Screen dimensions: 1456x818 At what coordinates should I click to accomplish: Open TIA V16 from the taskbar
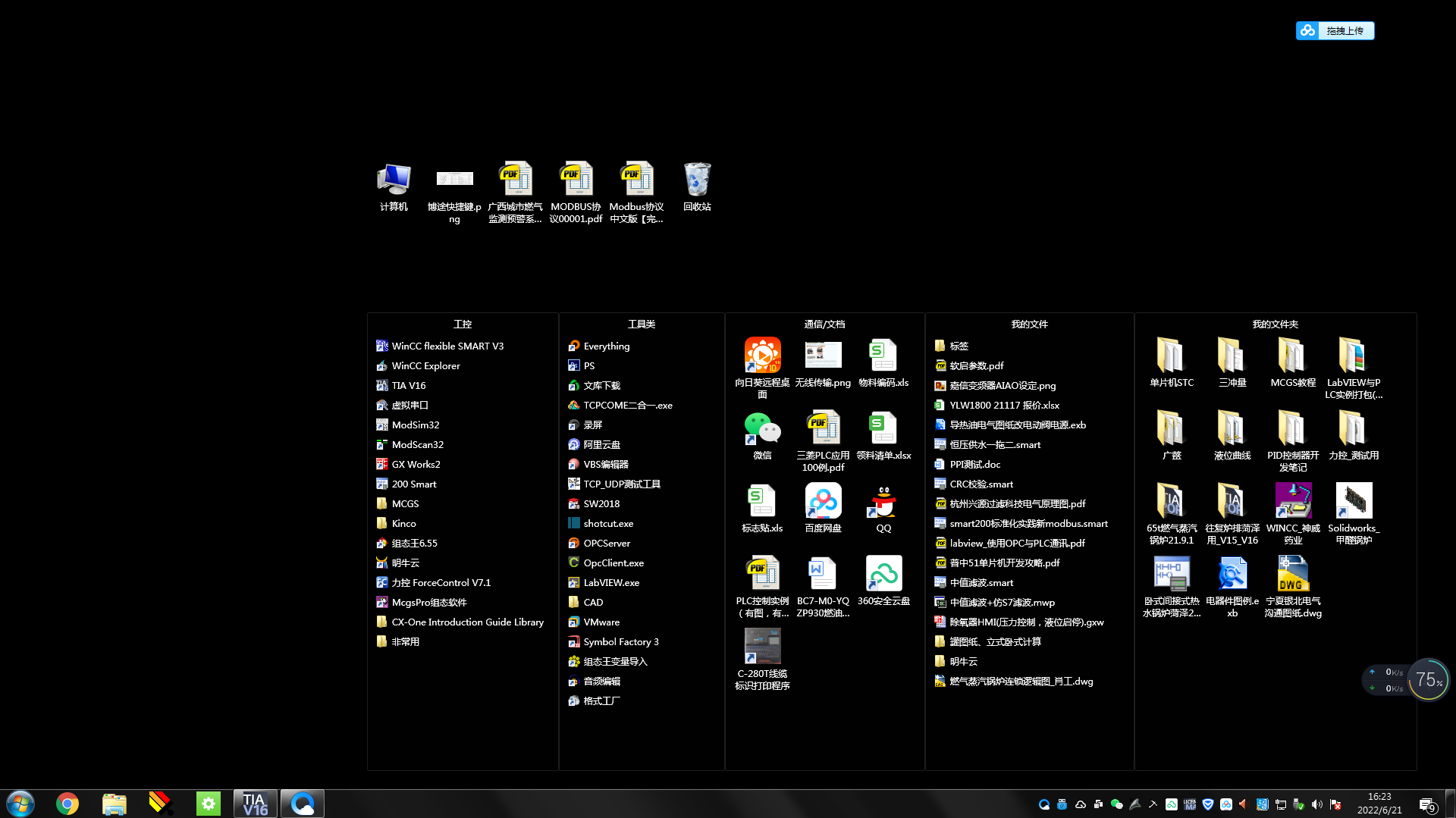[256, 804]
